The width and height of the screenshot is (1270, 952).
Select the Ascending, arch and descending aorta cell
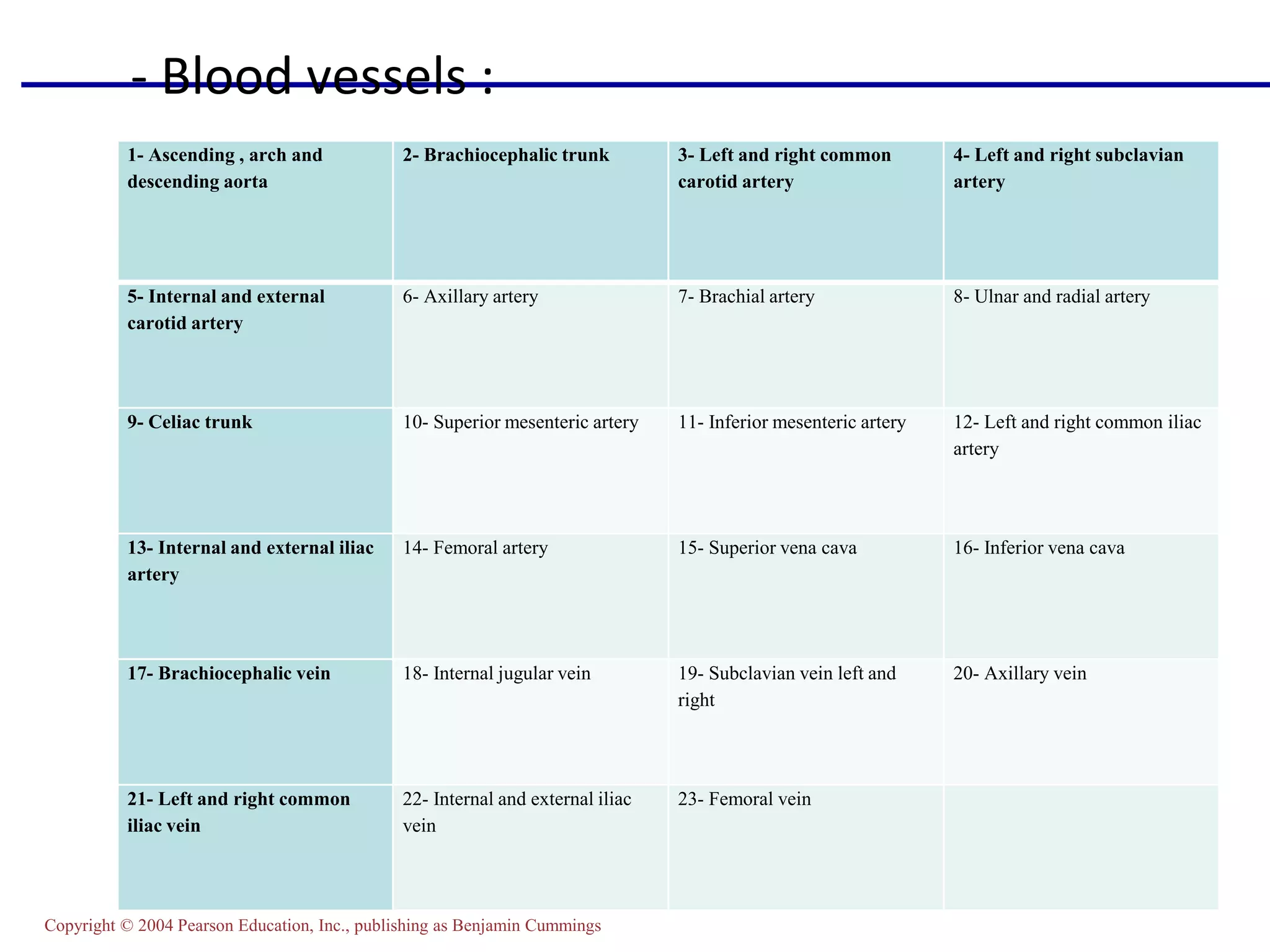tap(255, 211)
